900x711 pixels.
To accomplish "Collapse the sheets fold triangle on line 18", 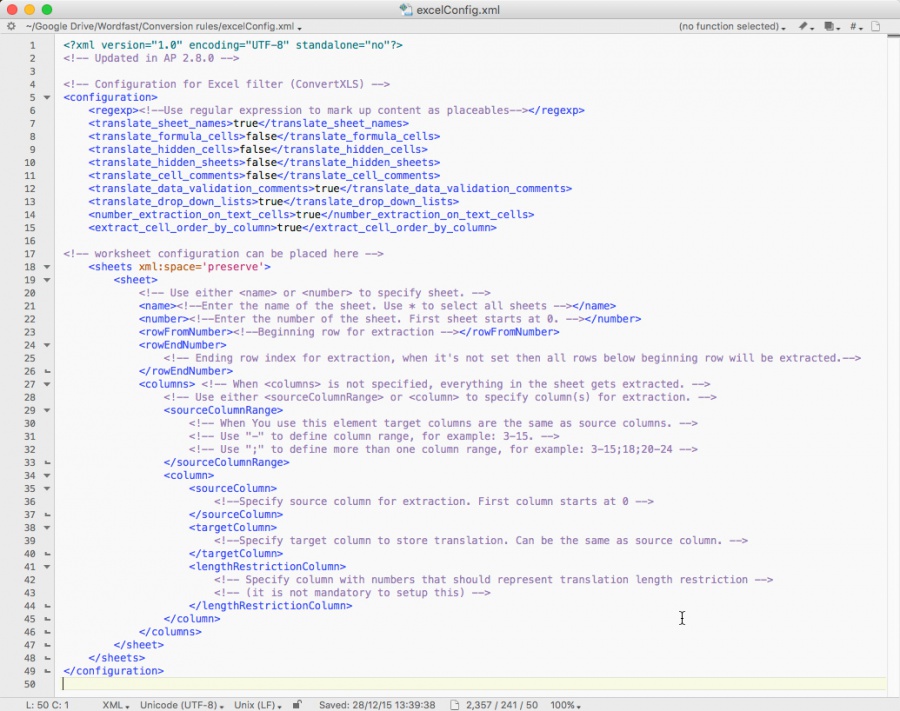I will pyautogui.click(x=47, y=267).
